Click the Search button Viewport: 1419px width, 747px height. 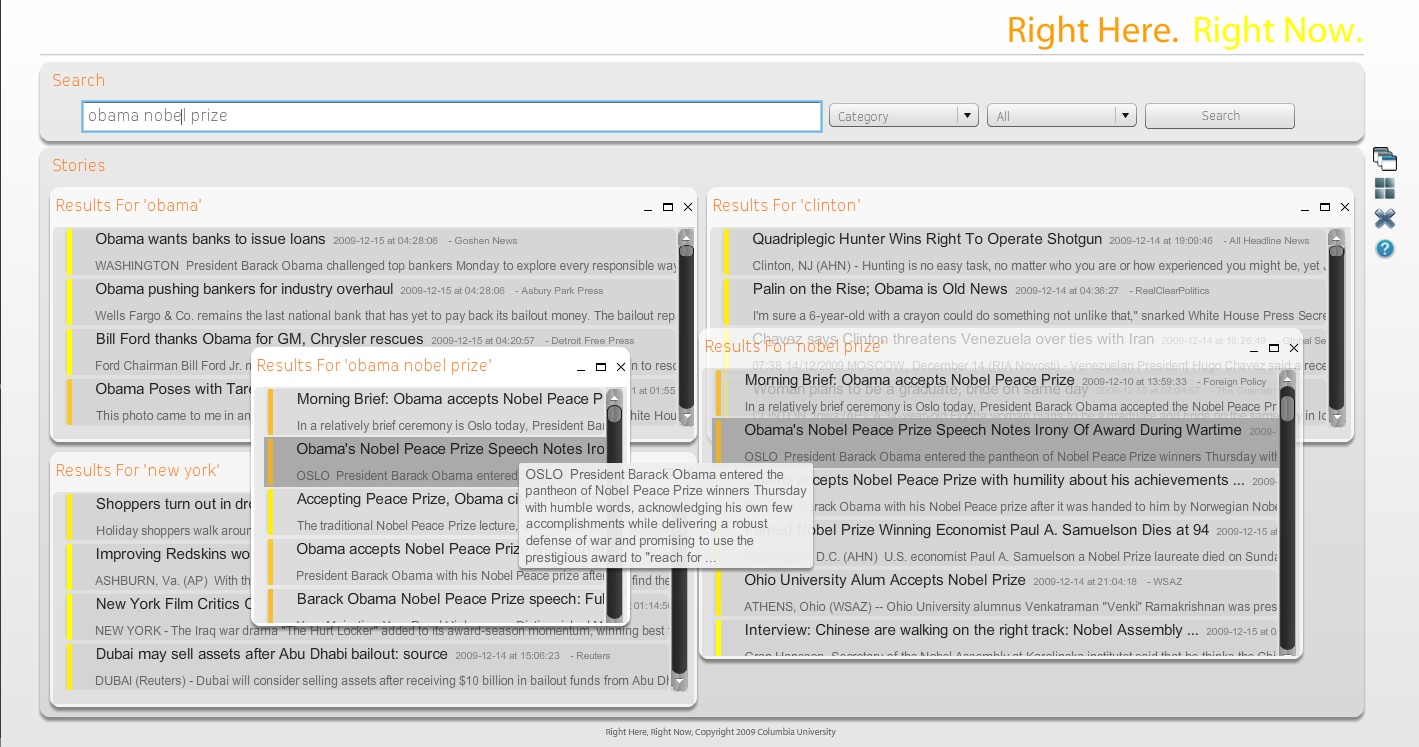coord(1220,116)
